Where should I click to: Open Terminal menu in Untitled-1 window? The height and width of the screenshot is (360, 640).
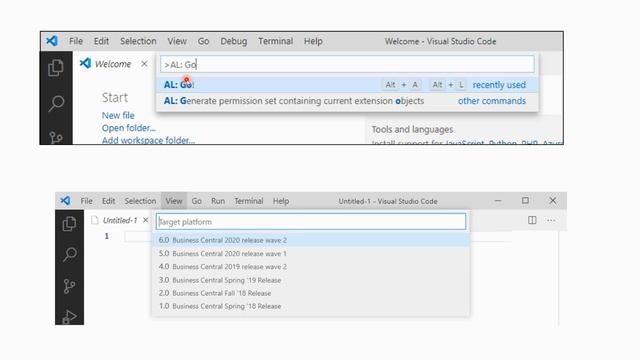[249, 201]
